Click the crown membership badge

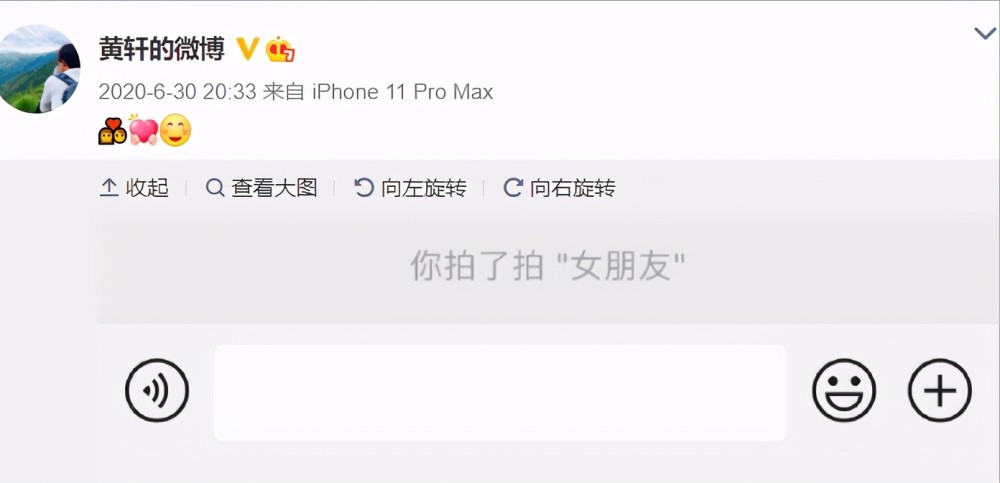click(x=280, y=49)
